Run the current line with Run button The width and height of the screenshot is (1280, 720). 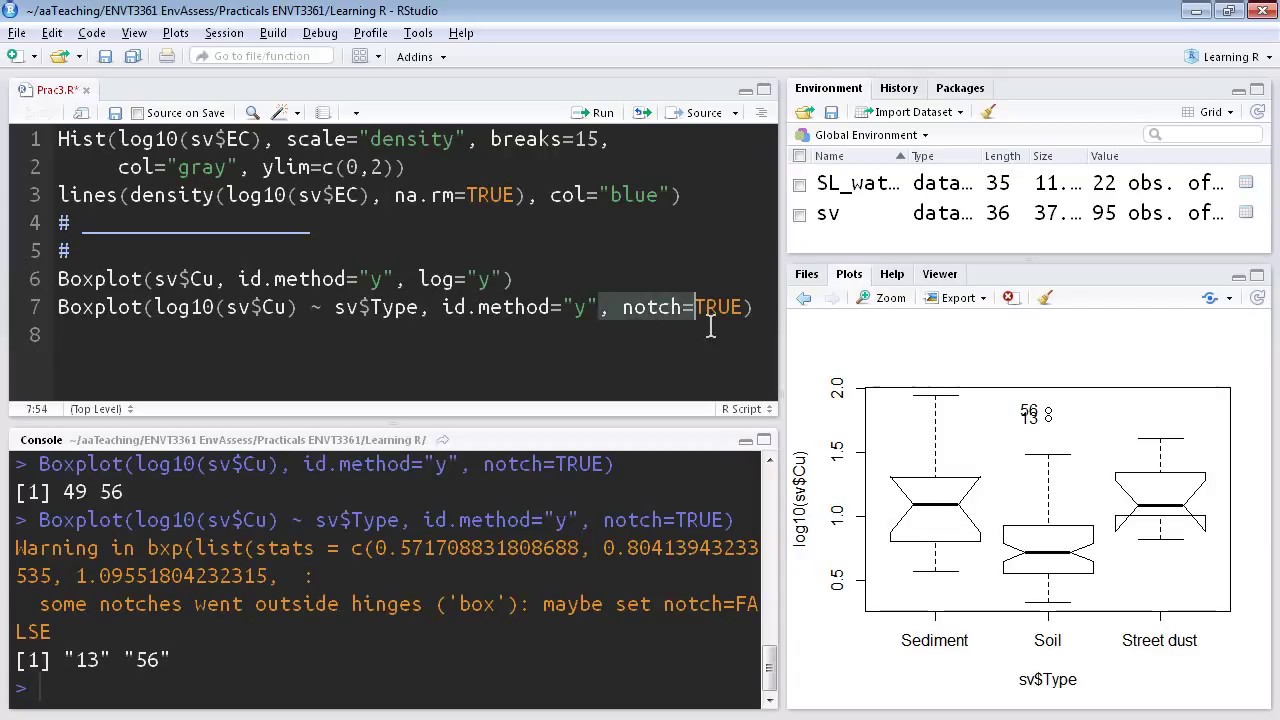pos(593,113)
